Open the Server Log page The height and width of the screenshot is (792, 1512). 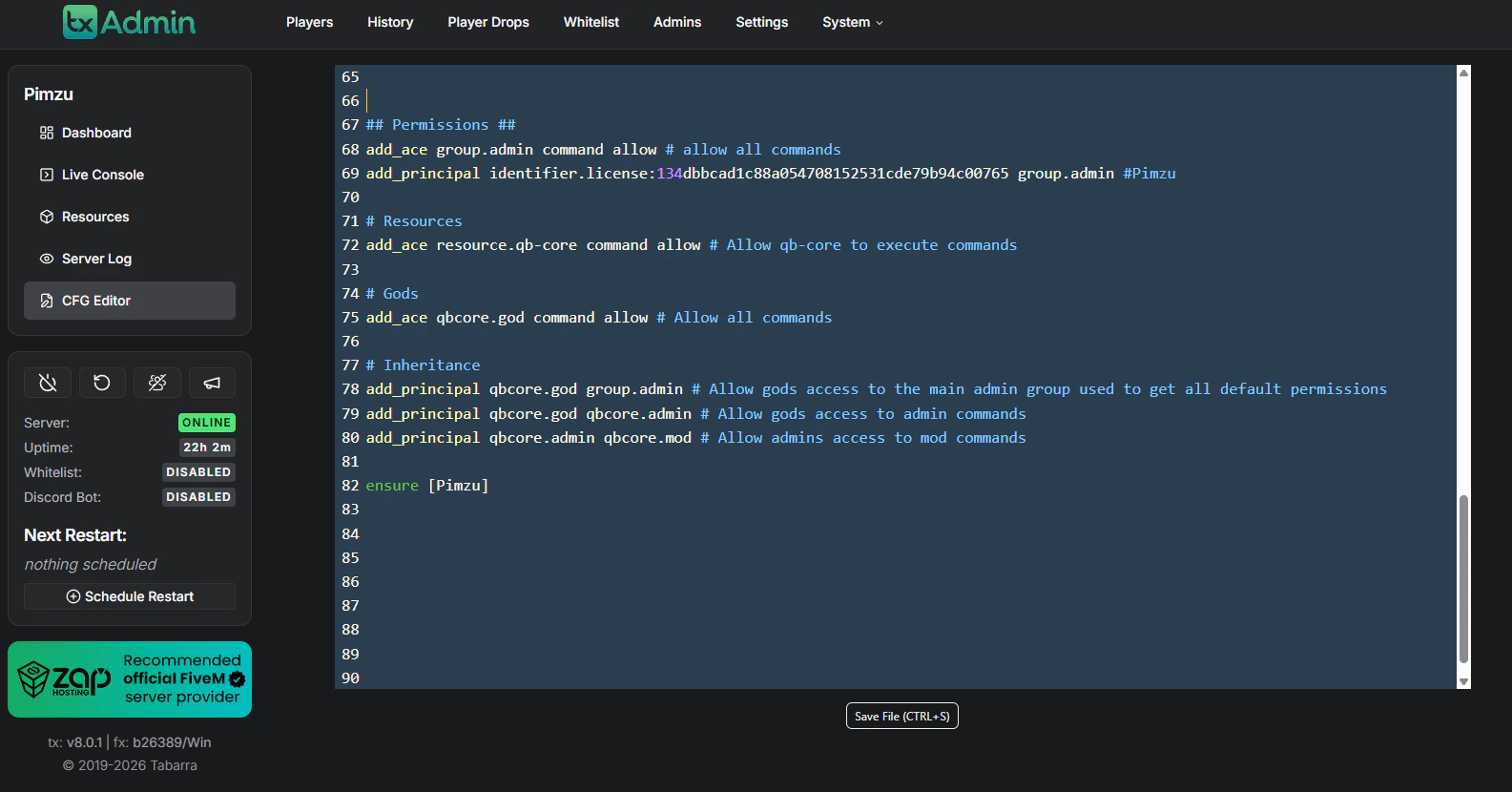coord(130,259)
